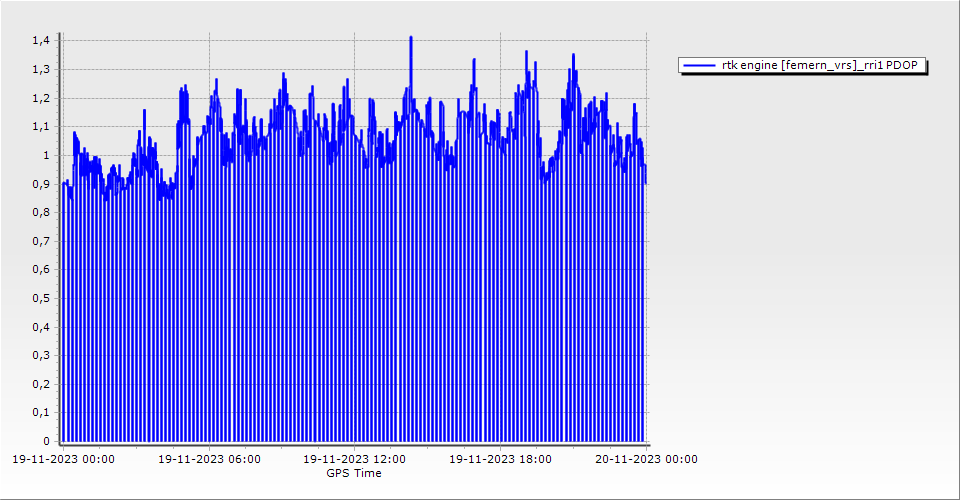The width and height of the screenshot is (960, 500).
Task: Select the '20-11-2023 00:00' time axis label
Action: click(646, 460)
